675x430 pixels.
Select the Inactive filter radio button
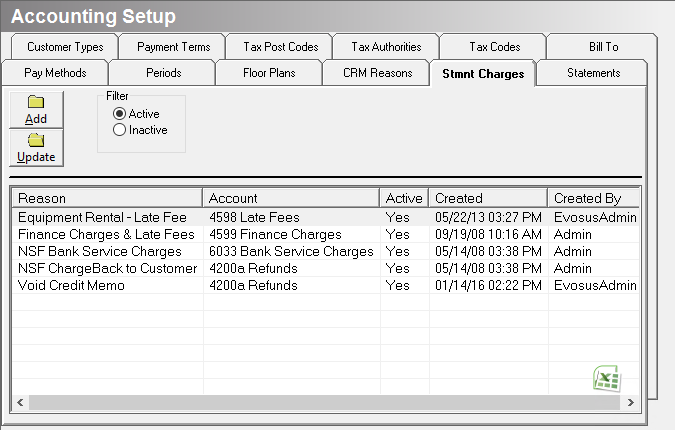pos(120,130)
